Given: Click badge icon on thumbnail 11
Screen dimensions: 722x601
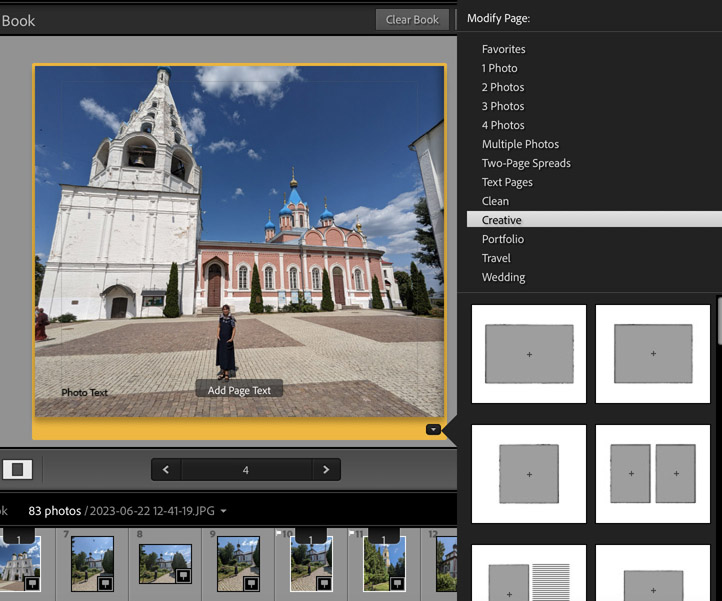Looking at the screenshot, I should 397,583.
